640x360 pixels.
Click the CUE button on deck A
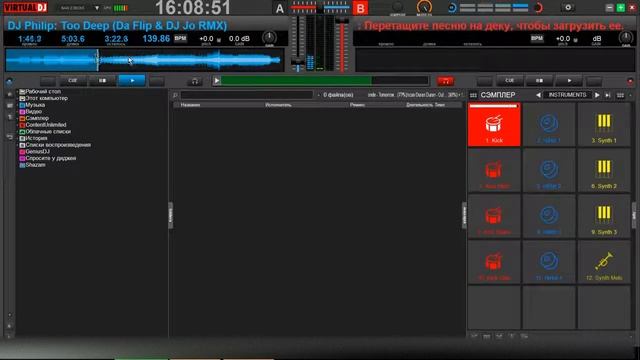[x=73, y=80]
